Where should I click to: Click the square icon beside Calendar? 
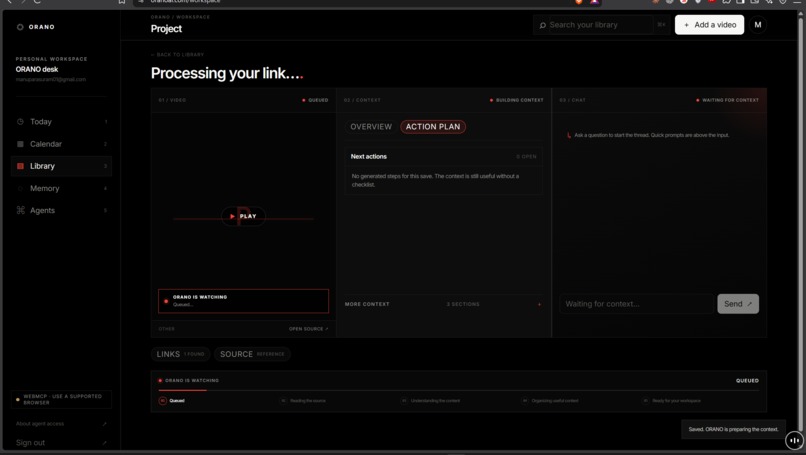click(x=21, y=144)
